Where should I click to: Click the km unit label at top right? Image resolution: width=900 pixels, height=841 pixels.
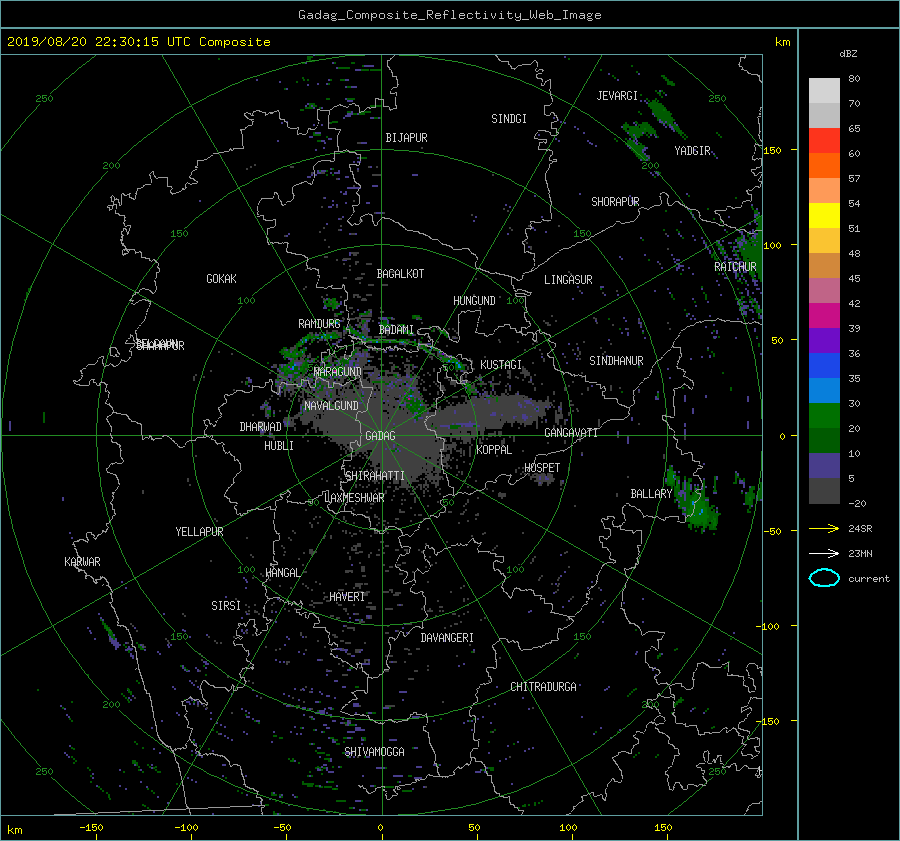tap(782, 42)
